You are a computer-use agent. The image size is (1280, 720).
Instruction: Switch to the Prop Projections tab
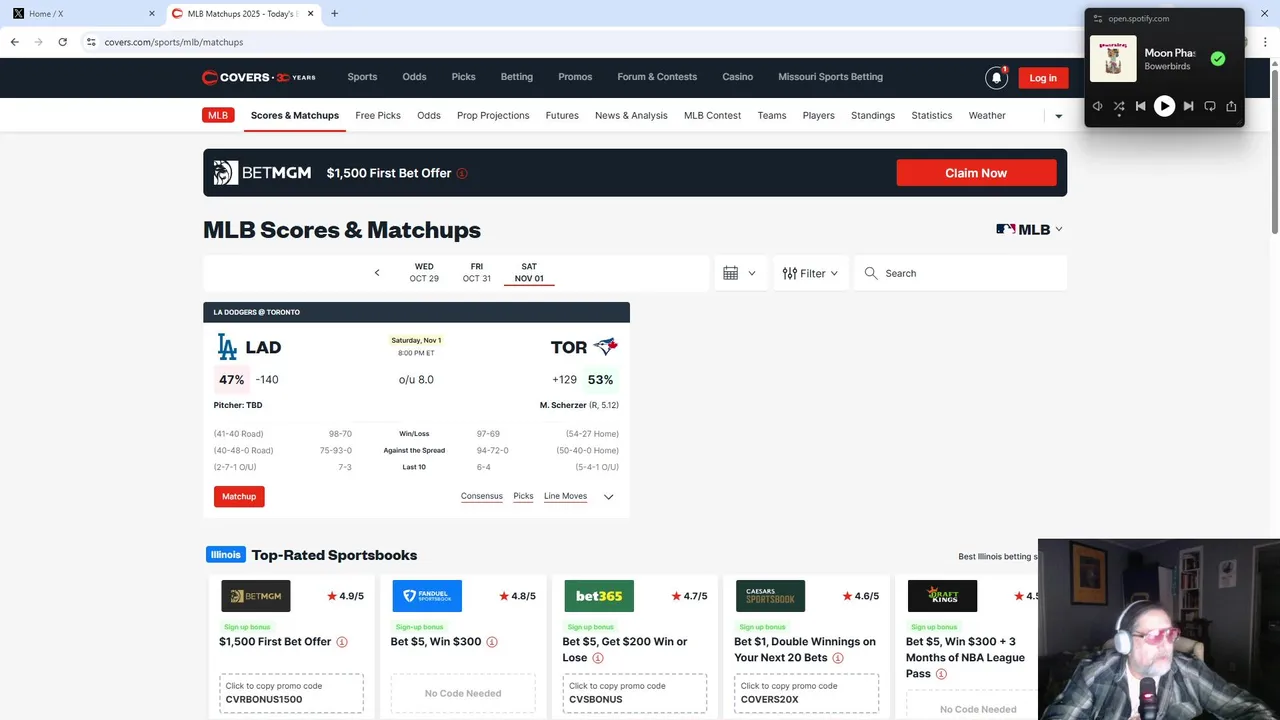(x=493, y=115)
